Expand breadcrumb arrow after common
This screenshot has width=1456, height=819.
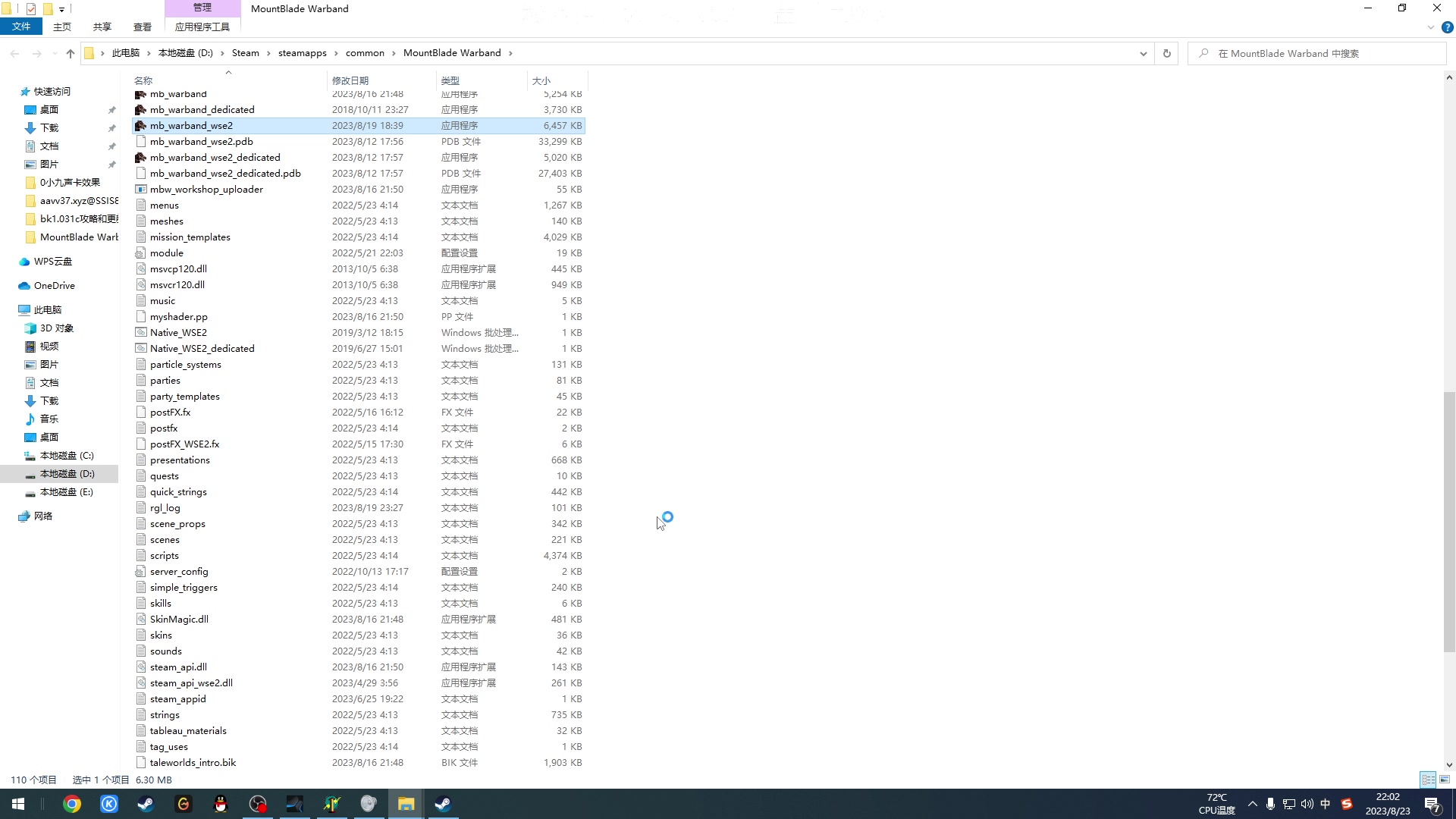[x=394, y=53]
